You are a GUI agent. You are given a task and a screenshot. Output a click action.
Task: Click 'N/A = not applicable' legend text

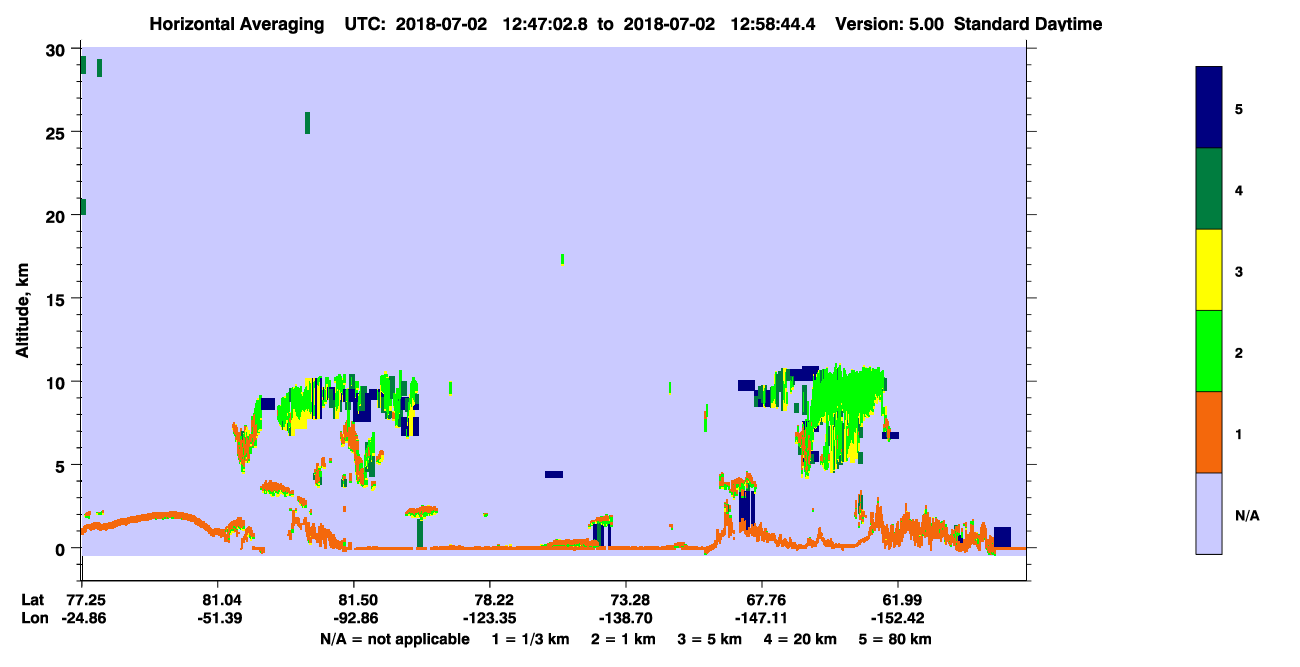point(395,639)
